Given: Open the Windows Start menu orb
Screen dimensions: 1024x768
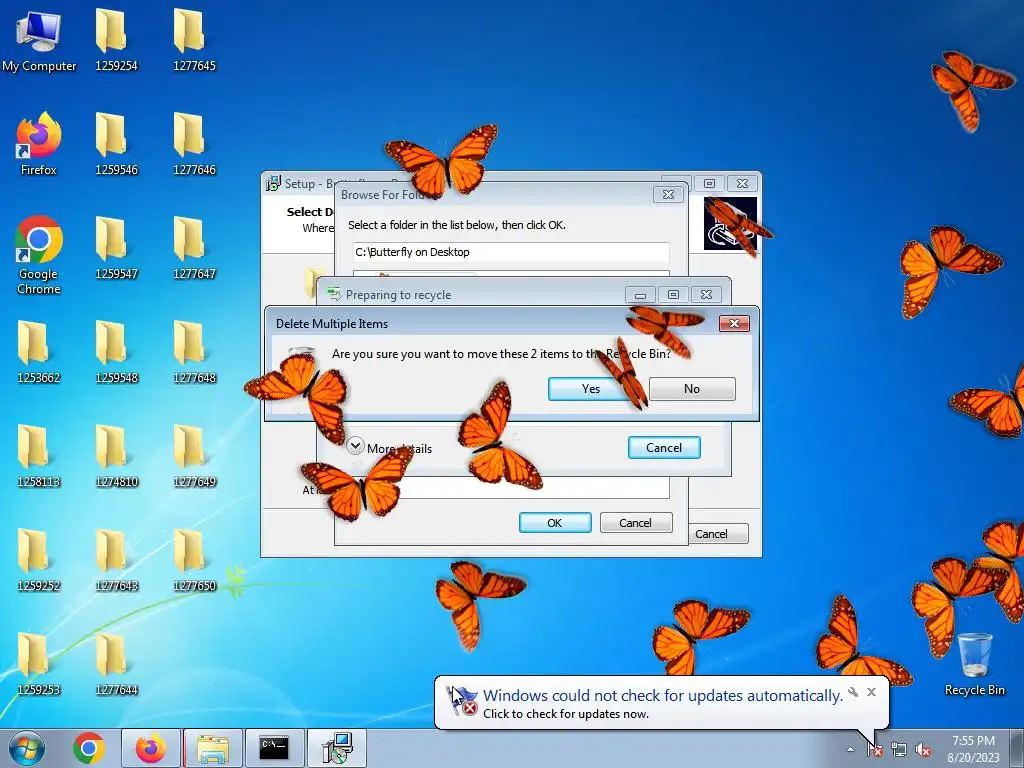Looking at the screenshot, I should click(x=27, y=748).
